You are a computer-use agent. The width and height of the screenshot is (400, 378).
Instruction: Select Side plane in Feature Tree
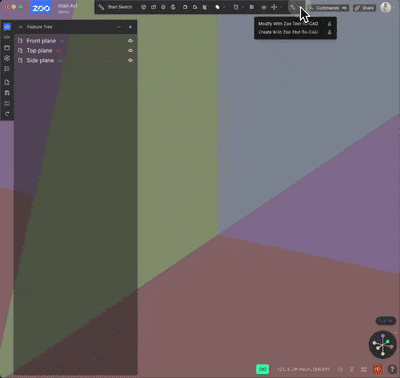pyautogui.click(x=40, y=60)
